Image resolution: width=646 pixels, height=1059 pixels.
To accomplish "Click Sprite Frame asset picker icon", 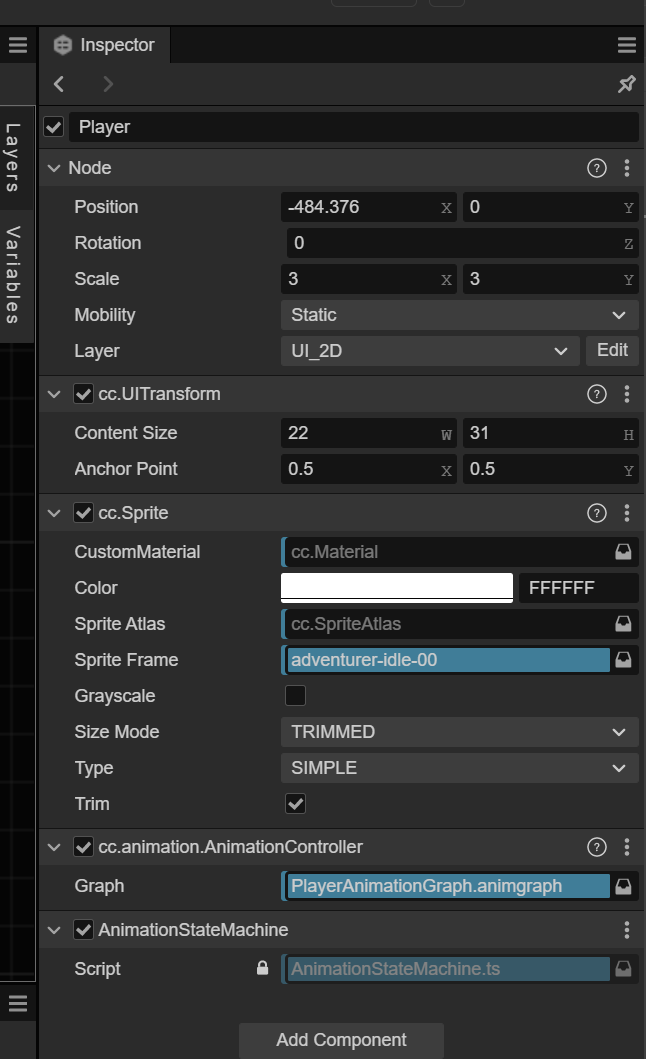I will (x=624, y=660).
